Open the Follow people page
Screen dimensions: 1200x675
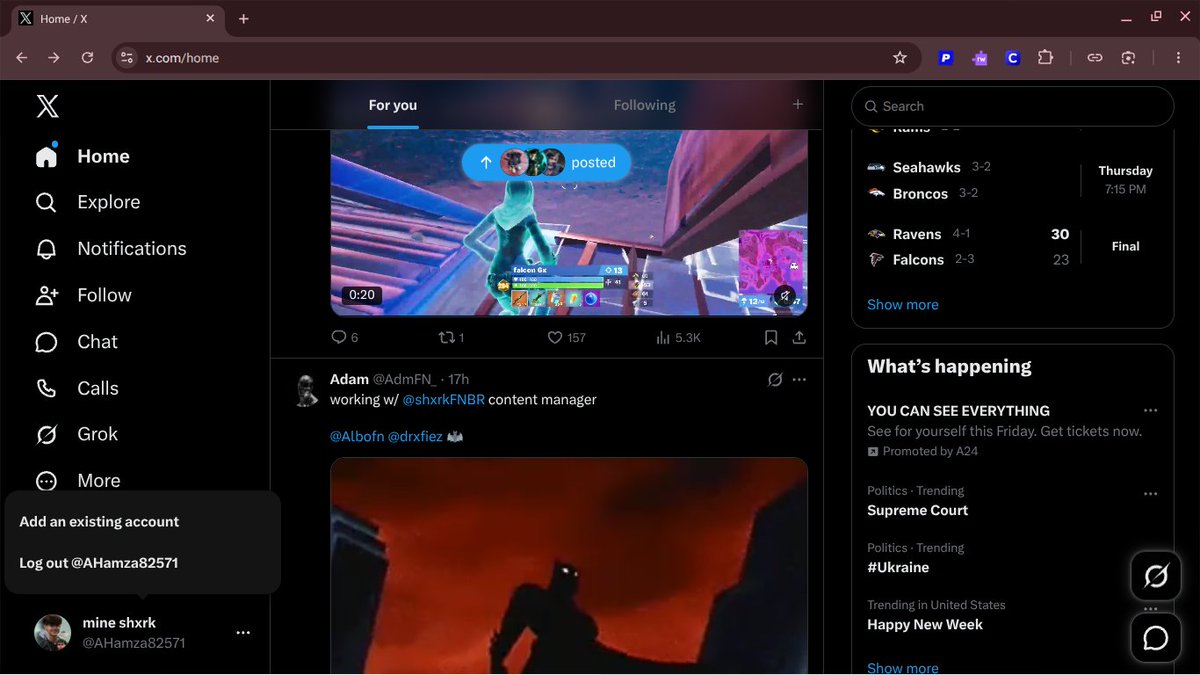click(x=84, y=295)
